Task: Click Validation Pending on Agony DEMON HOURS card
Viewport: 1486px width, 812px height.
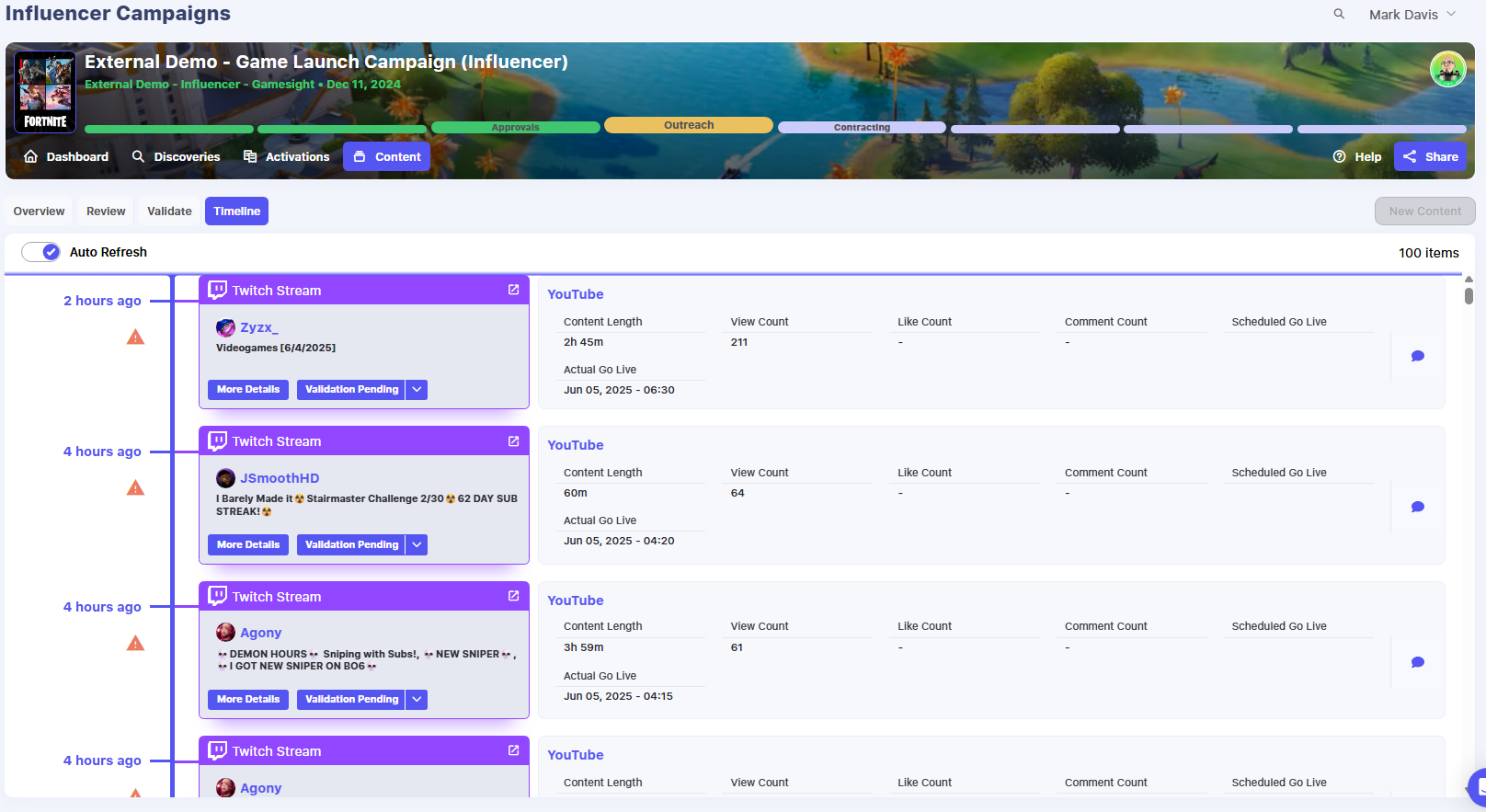Action: point(351,699)
